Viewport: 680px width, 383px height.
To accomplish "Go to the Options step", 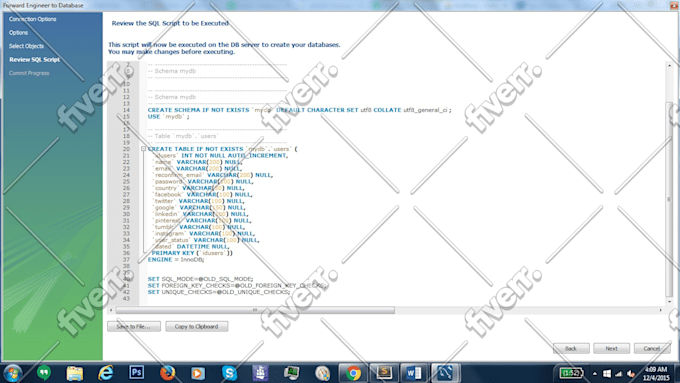I will (x=18, y=33).
